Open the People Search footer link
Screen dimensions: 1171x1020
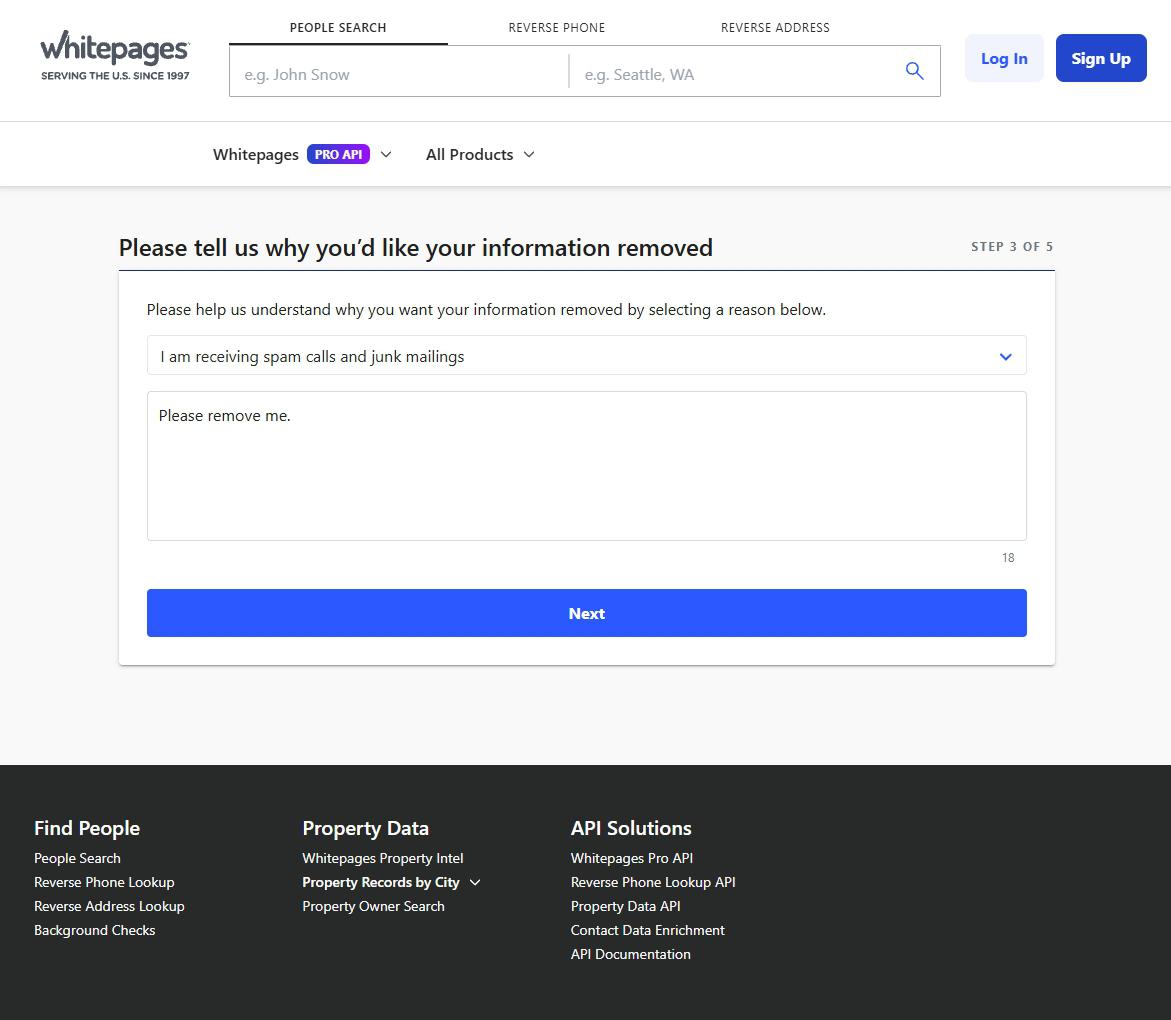77,858
